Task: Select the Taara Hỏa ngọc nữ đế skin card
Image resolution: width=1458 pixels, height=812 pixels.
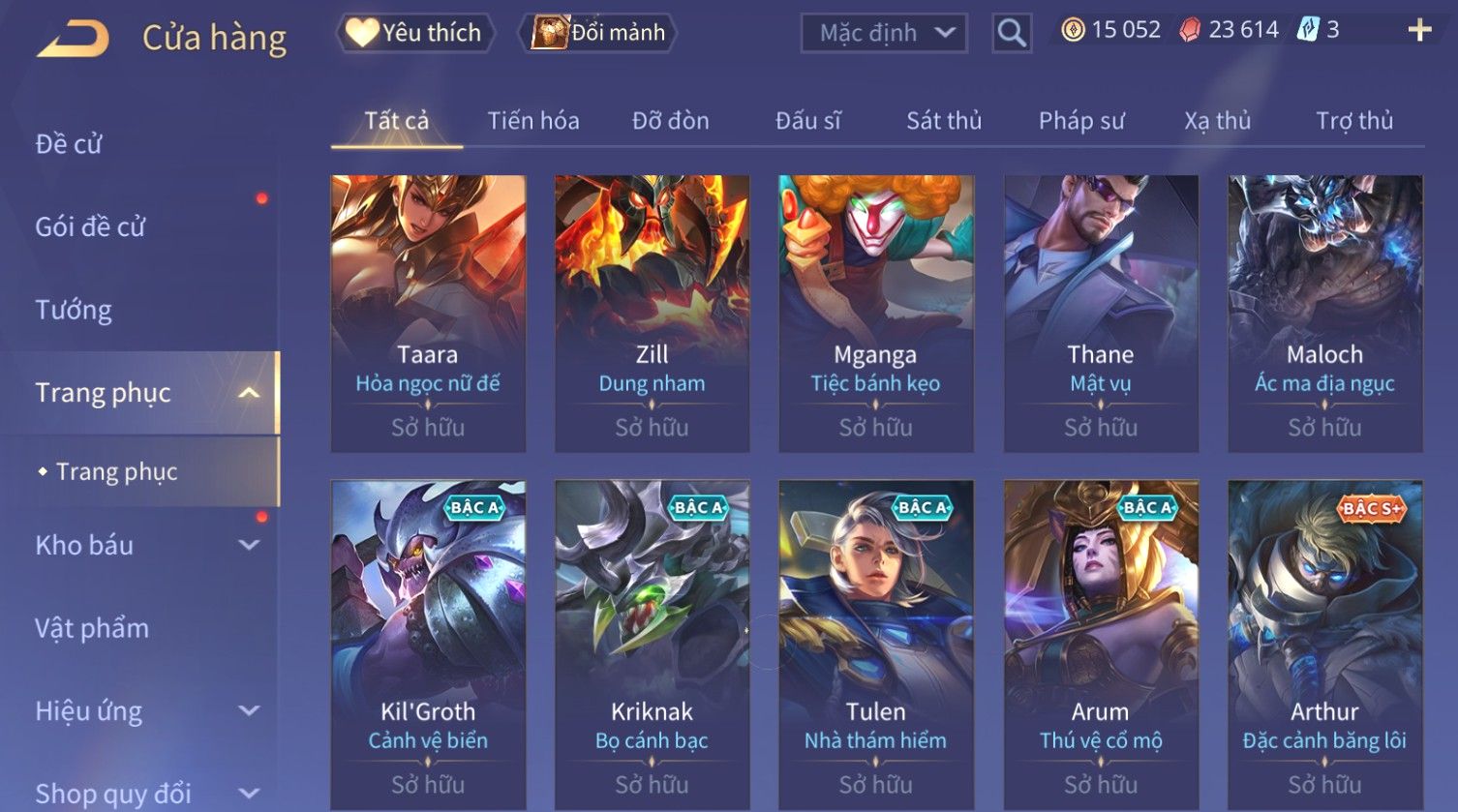Action: pyautogui.click(x=428, y=314)
